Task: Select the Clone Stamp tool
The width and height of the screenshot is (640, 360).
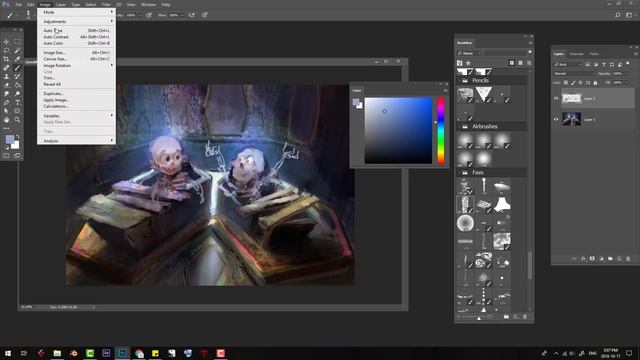Action: click(6, 76)
